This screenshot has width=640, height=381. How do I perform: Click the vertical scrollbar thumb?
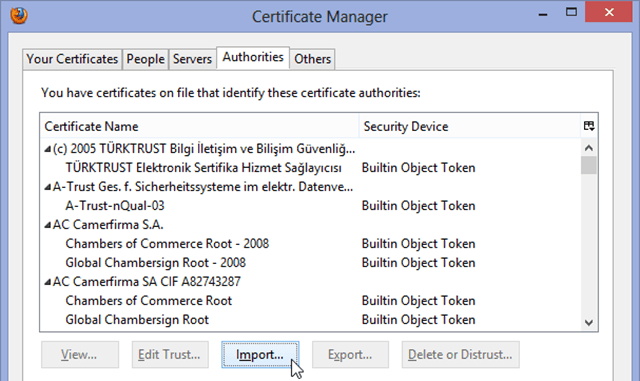(589, 165)
